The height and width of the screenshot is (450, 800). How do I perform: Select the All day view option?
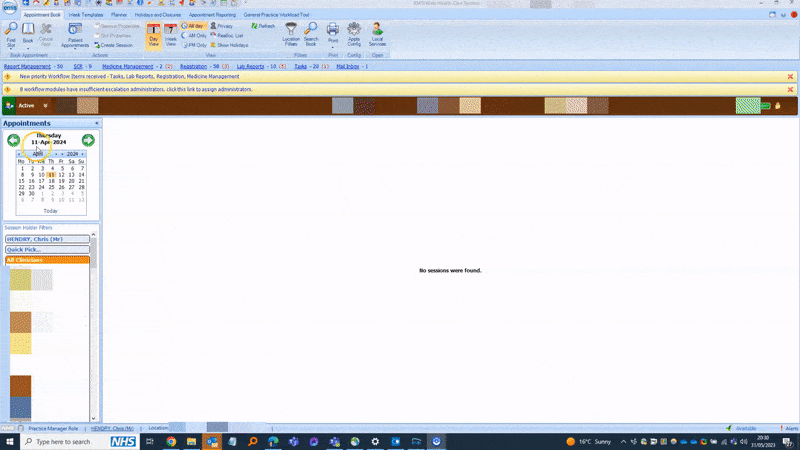point(193,26)
